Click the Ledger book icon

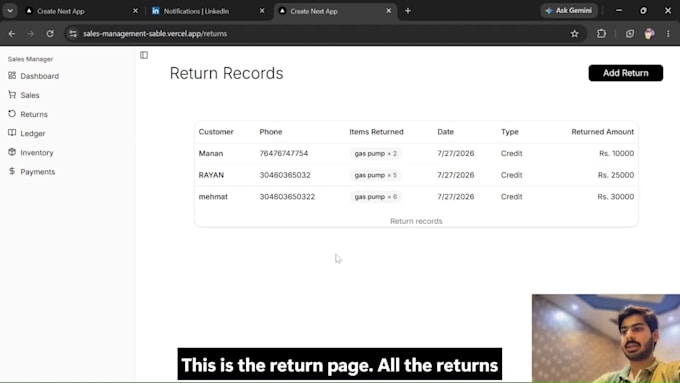click(x=12, y=133)
